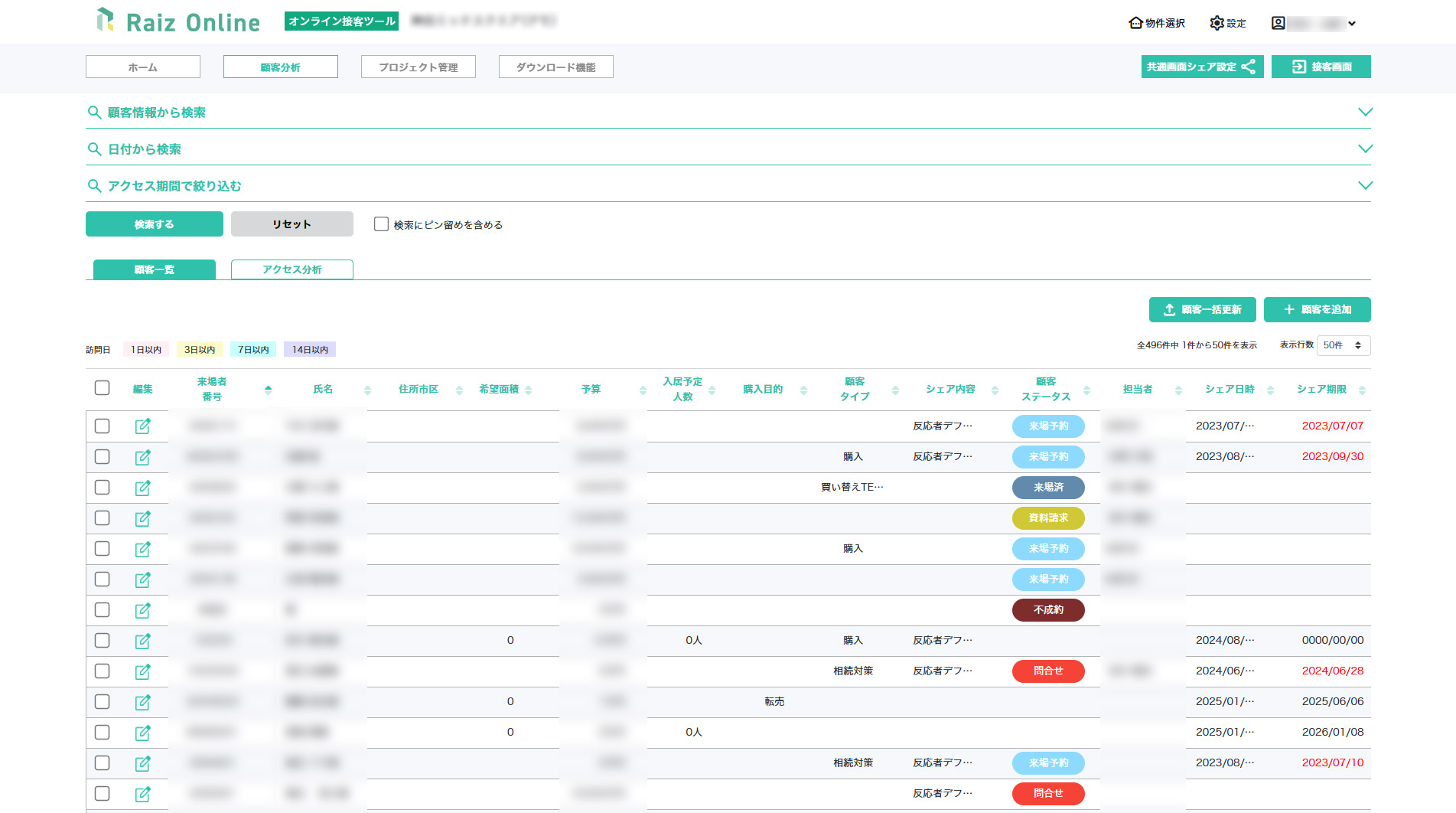Sort the table by シェア期限 column
The image size is (1456, 813).
point(1362,389)
